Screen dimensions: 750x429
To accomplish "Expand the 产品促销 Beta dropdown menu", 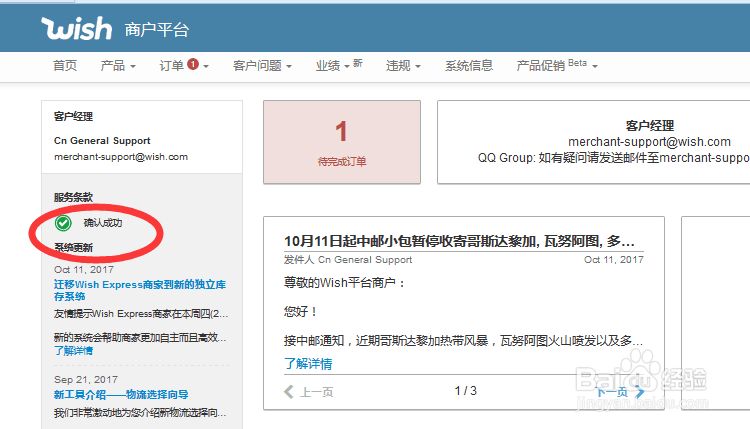I will coord(557,66).
